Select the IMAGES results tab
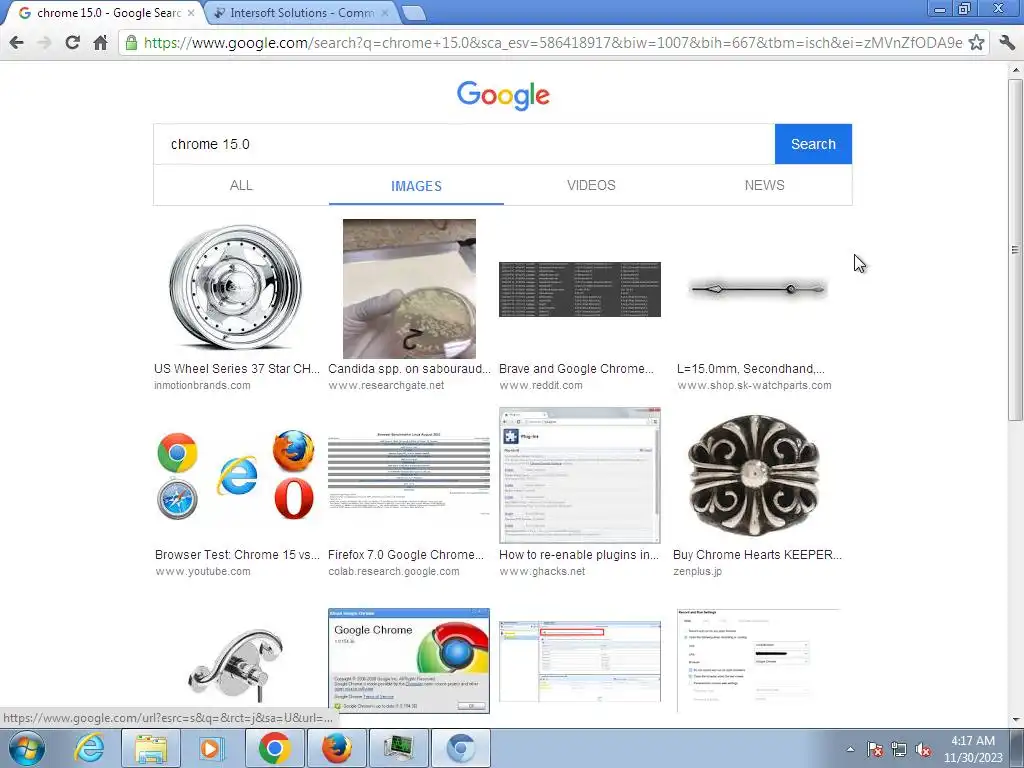The height and width of the screenshot is (768, 1024). coord(416,186)
